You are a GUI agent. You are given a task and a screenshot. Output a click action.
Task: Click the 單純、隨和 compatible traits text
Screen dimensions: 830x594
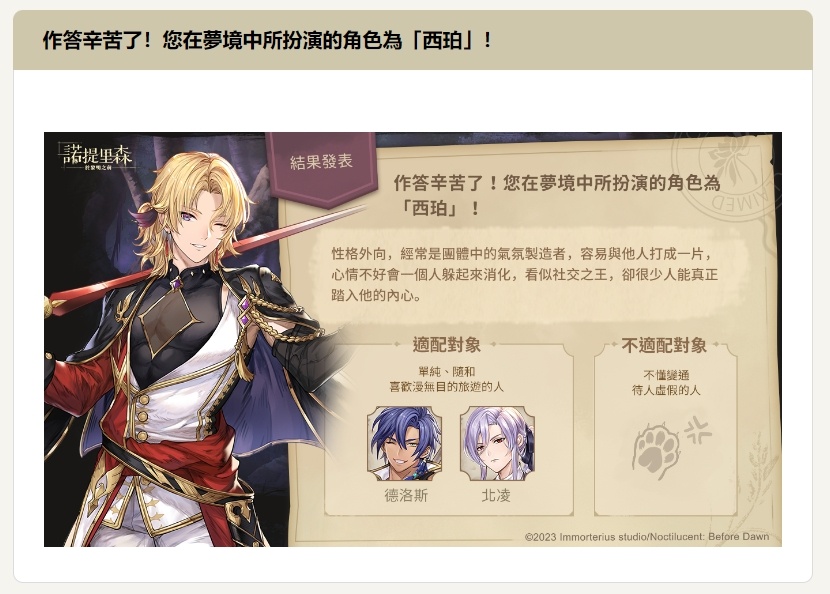tap(446, 379)
